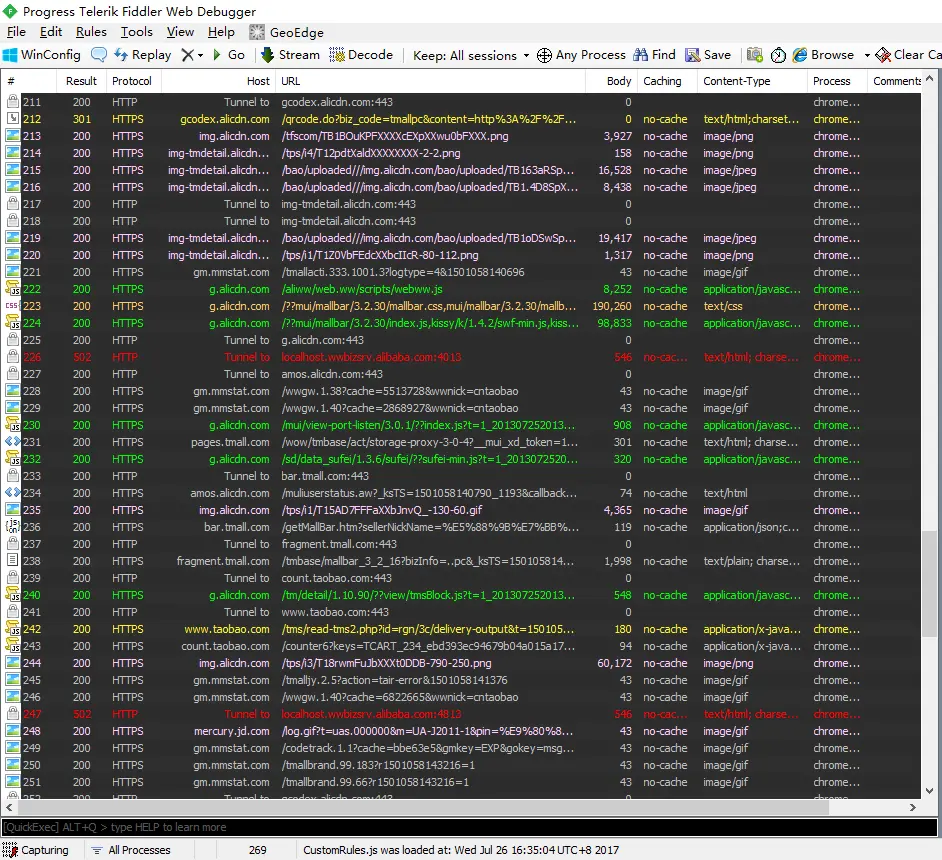Sort by the Process column header

point(837,81)
